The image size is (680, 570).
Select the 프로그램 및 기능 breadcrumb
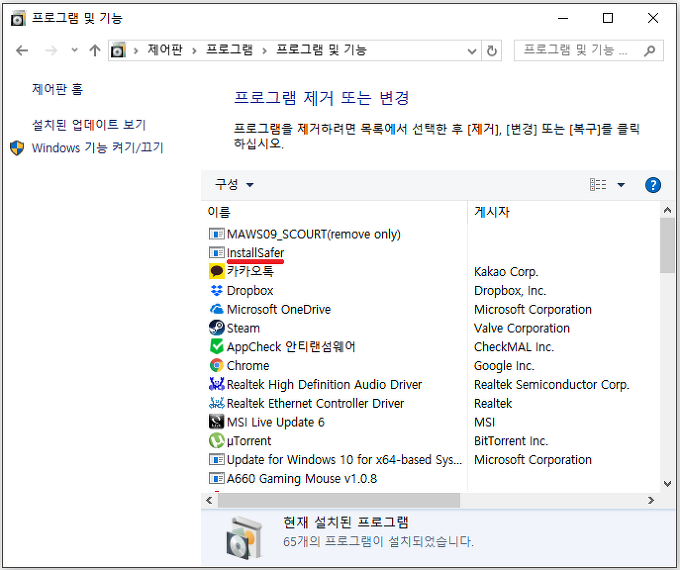[x=321, y=50]
